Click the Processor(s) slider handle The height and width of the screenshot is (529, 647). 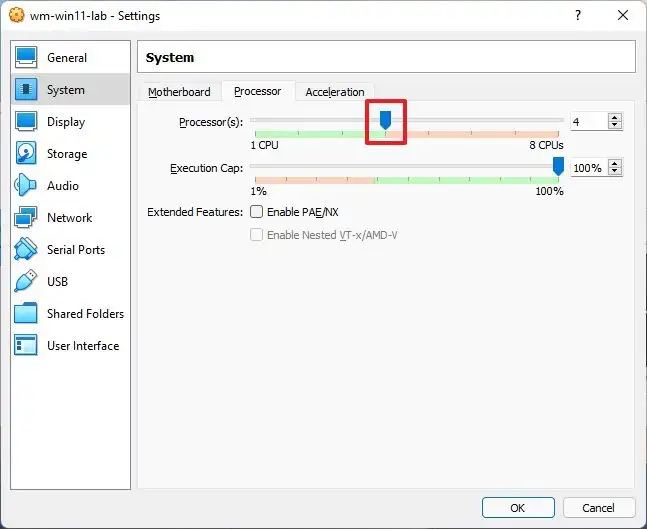[x=385, y=120]
